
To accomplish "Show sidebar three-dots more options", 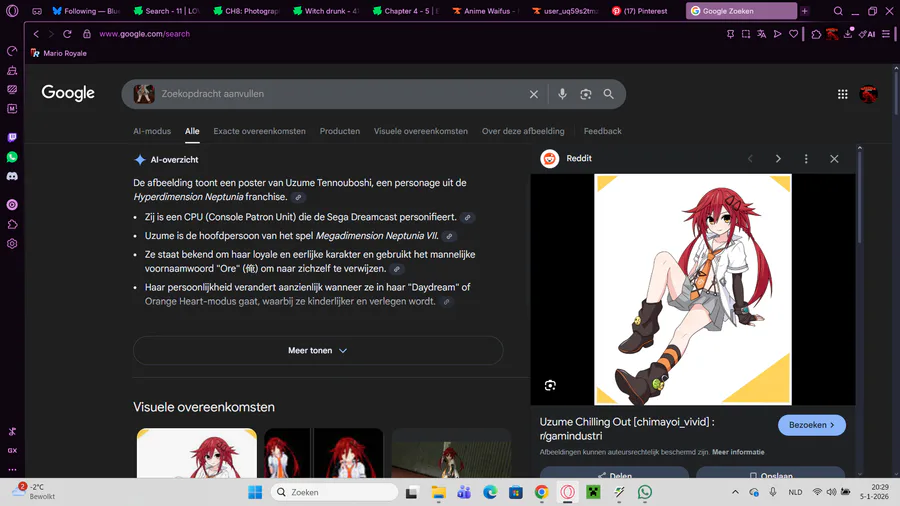I will (12, 469).
